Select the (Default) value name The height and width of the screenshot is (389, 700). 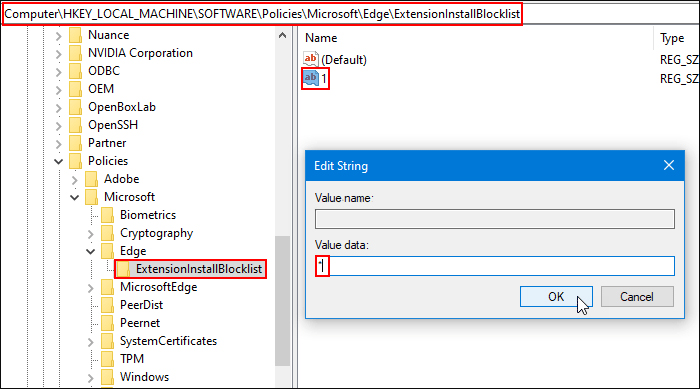344,59
